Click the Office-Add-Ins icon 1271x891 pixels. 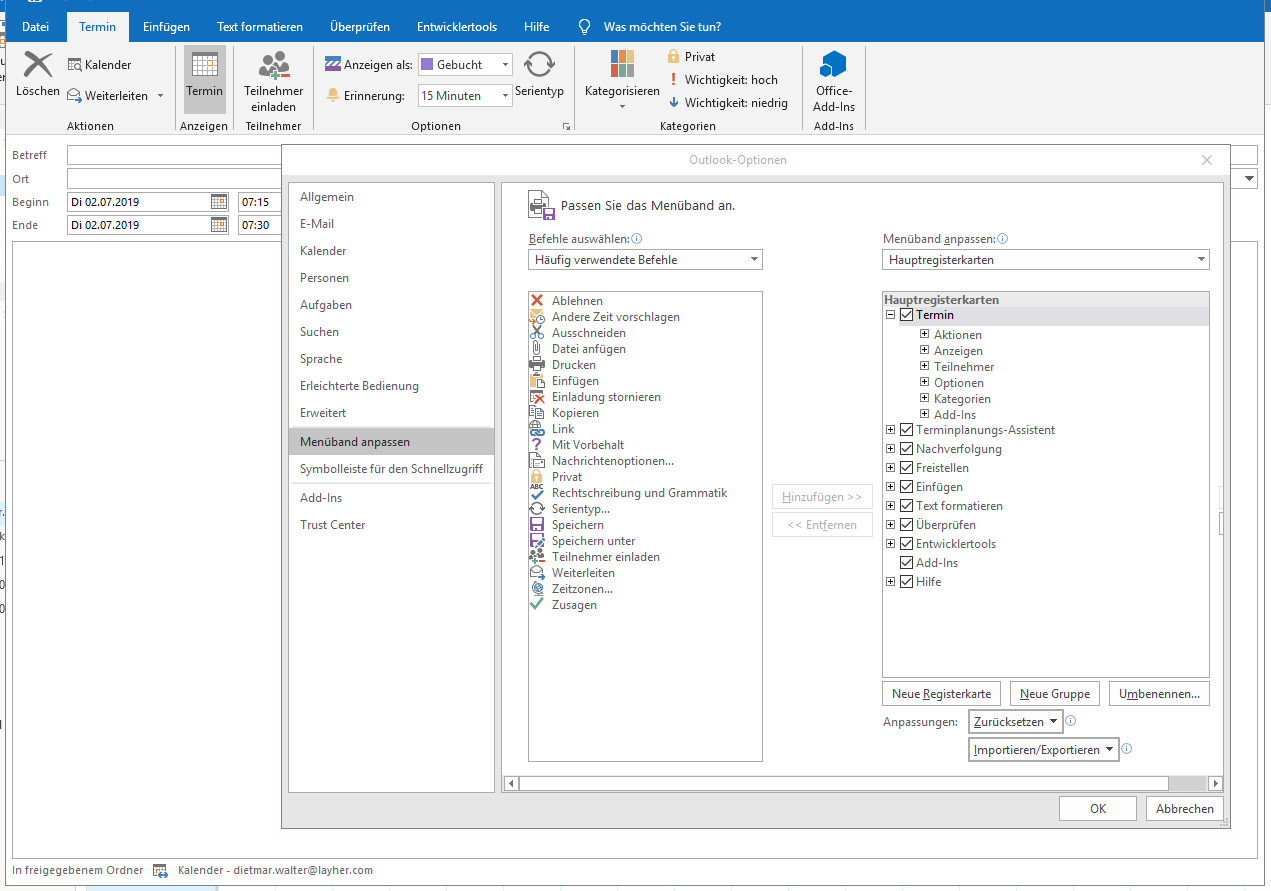(833, 66)
